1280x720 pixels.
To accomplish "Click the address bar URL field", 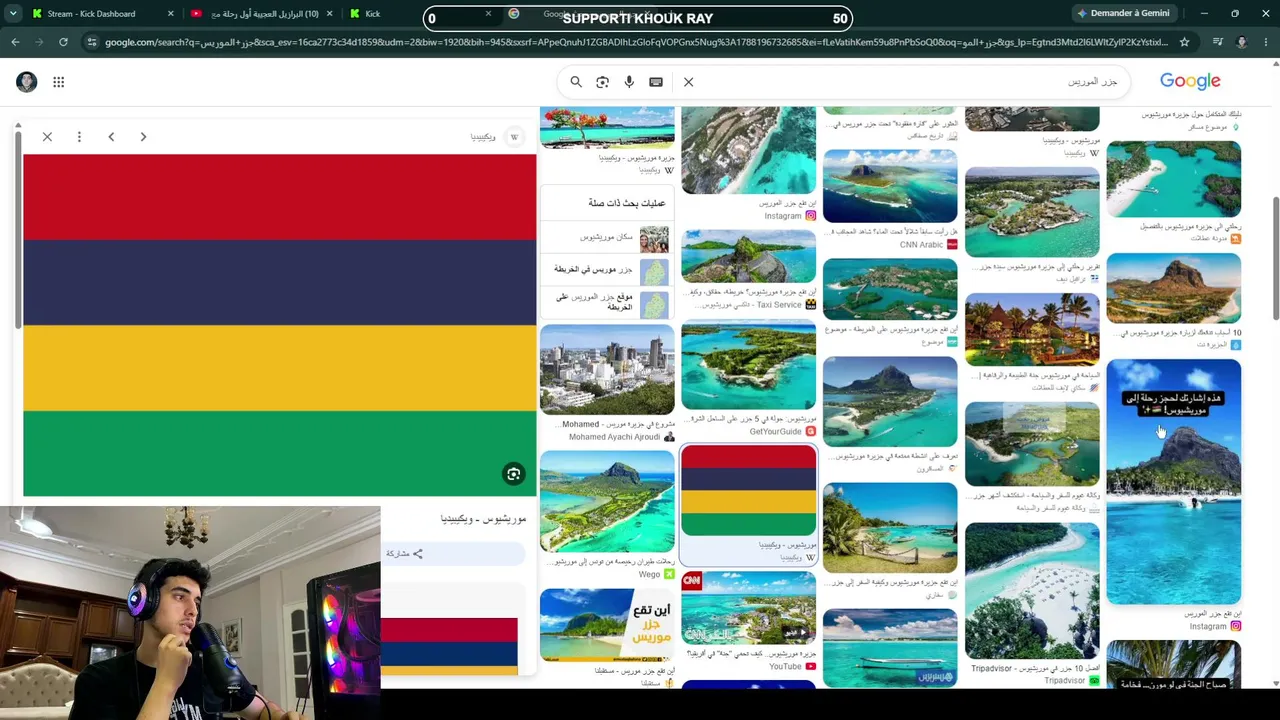I will [635, 42].
